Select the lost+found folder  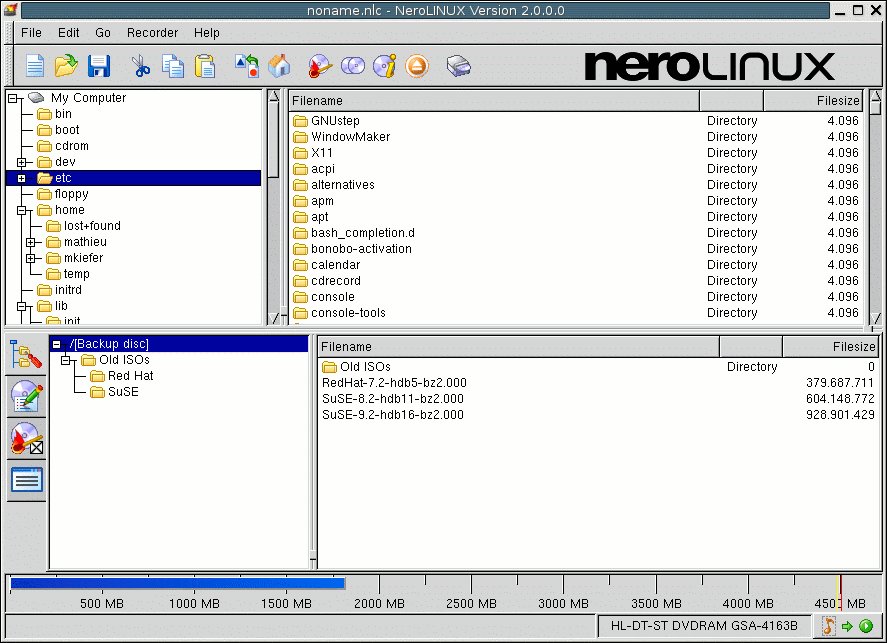pos(92,226)
